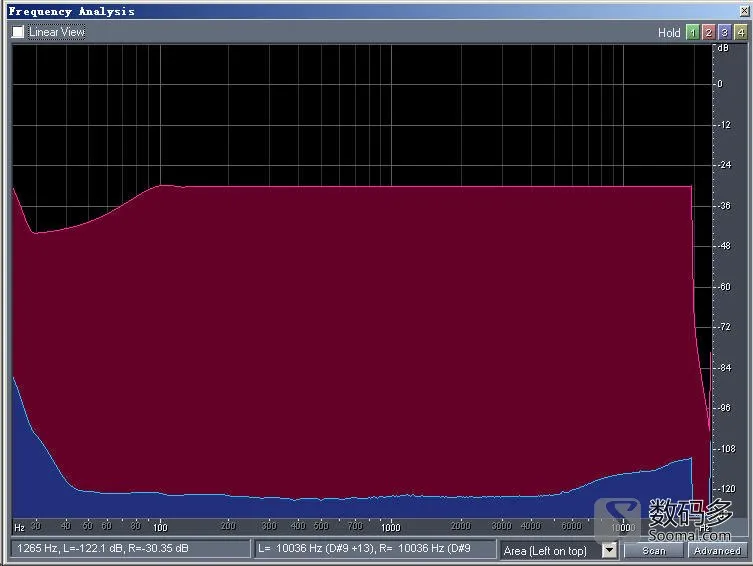Toggle Hold button 2 (red)
Screen dimensions: 753x566
tap(708, 32)
